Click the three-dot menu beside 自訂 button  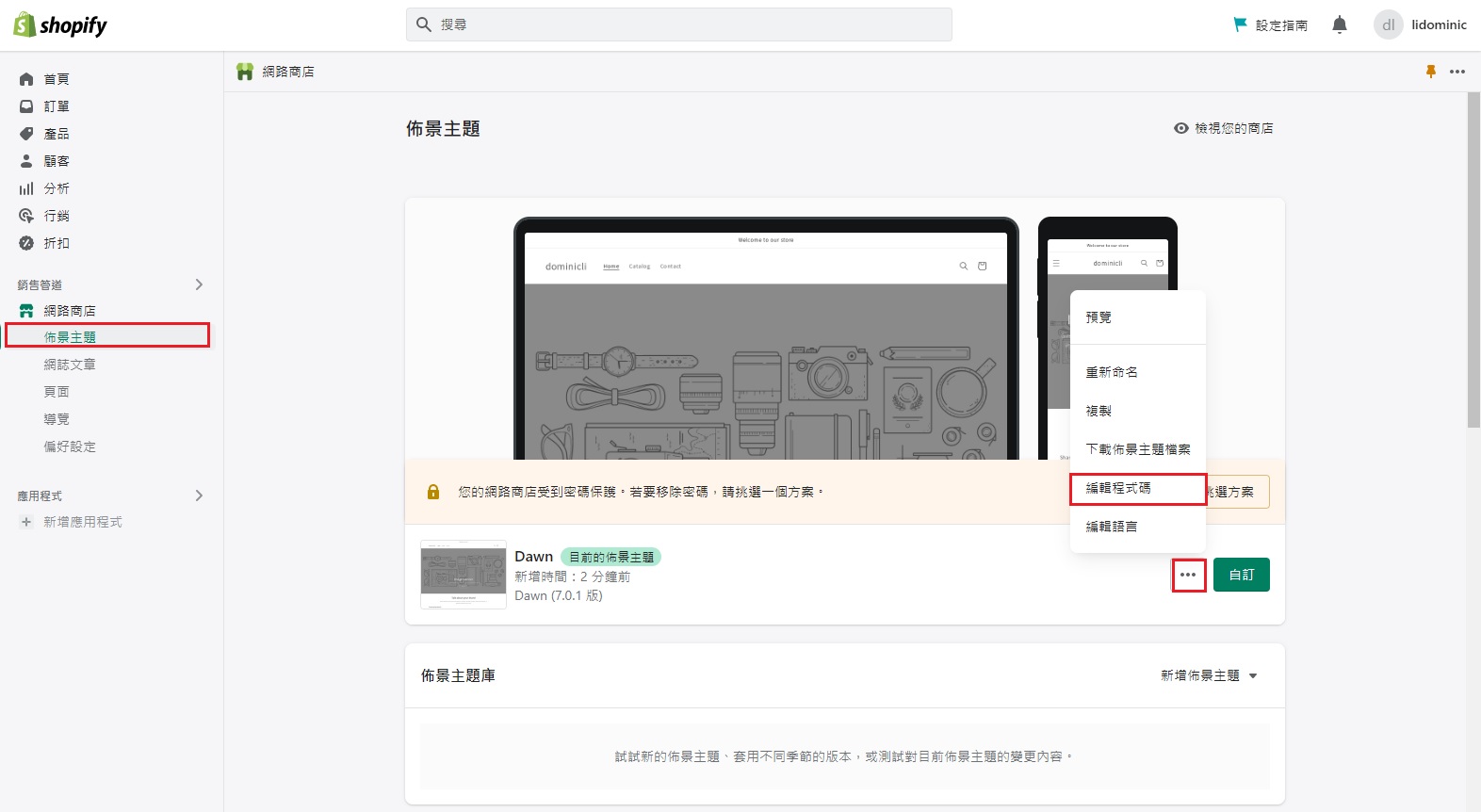point(1188,575)
